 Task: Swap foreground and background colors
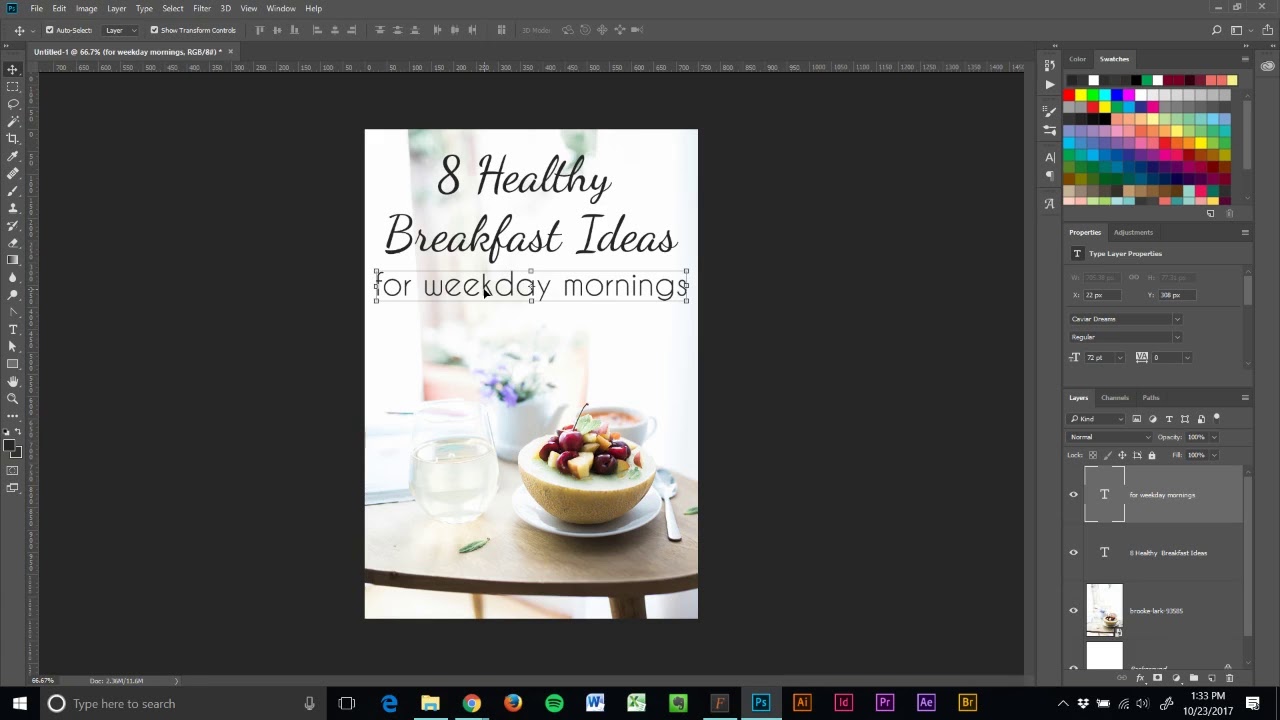pyautogui.click(x=18, y=432)
